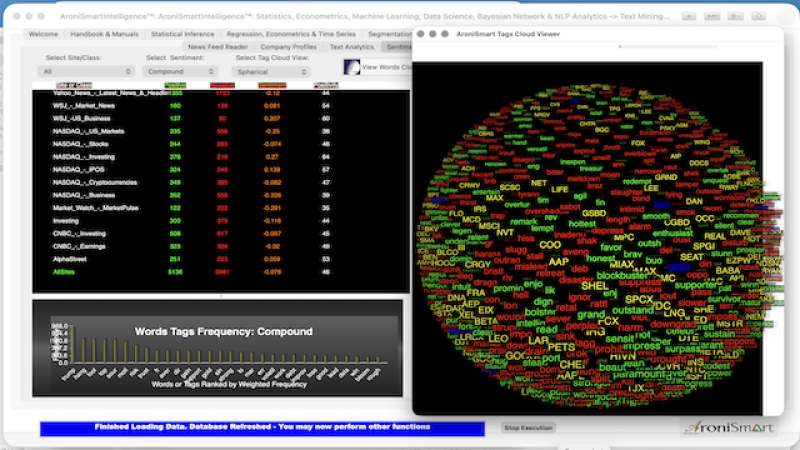Click the plus icon in the title bar toolbar
This screenshot has height=450, width=800.
tap(689, 16)
